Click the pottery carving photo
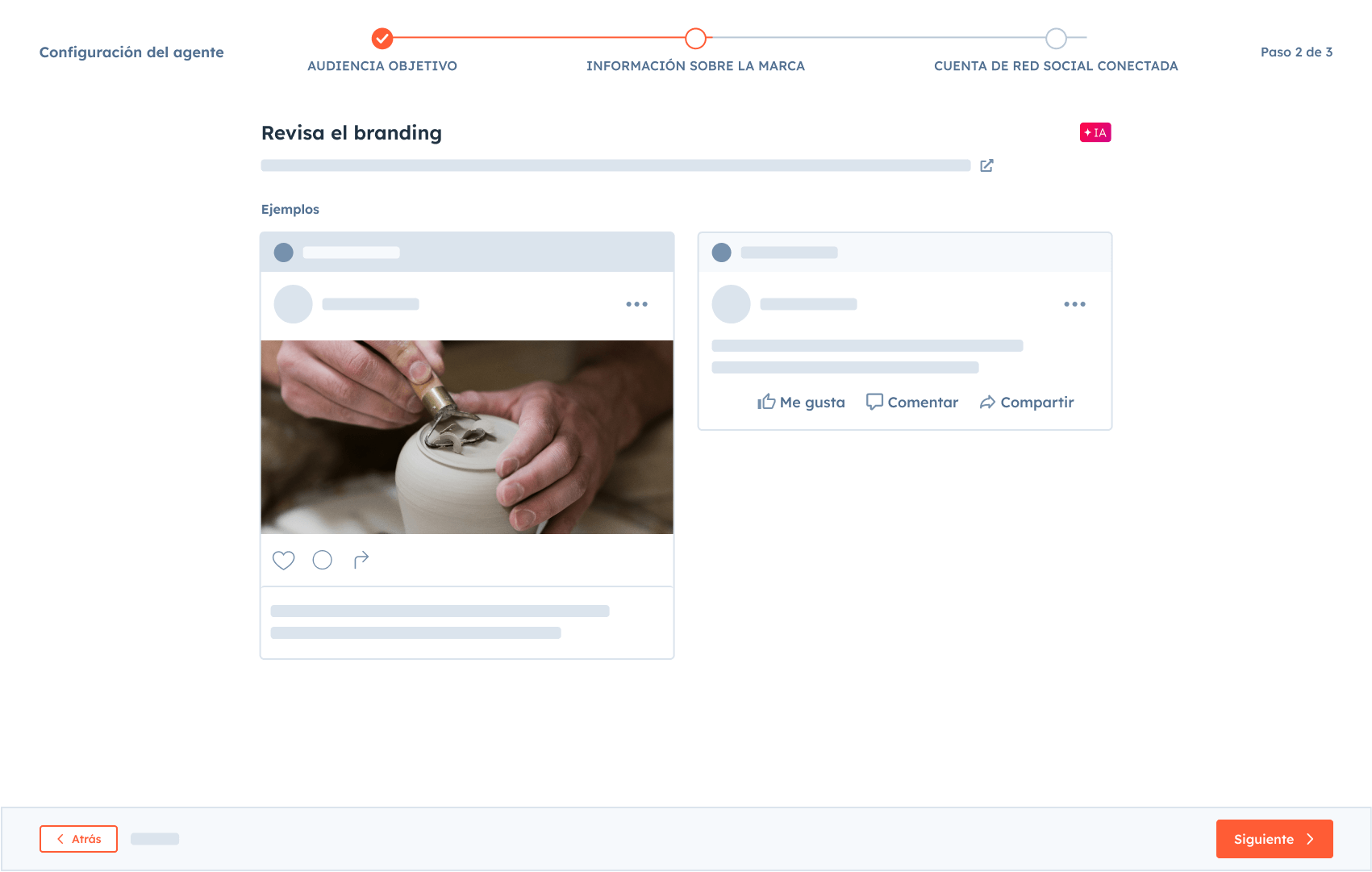Viewport: 1372px width, 872px height. point(467,437)
